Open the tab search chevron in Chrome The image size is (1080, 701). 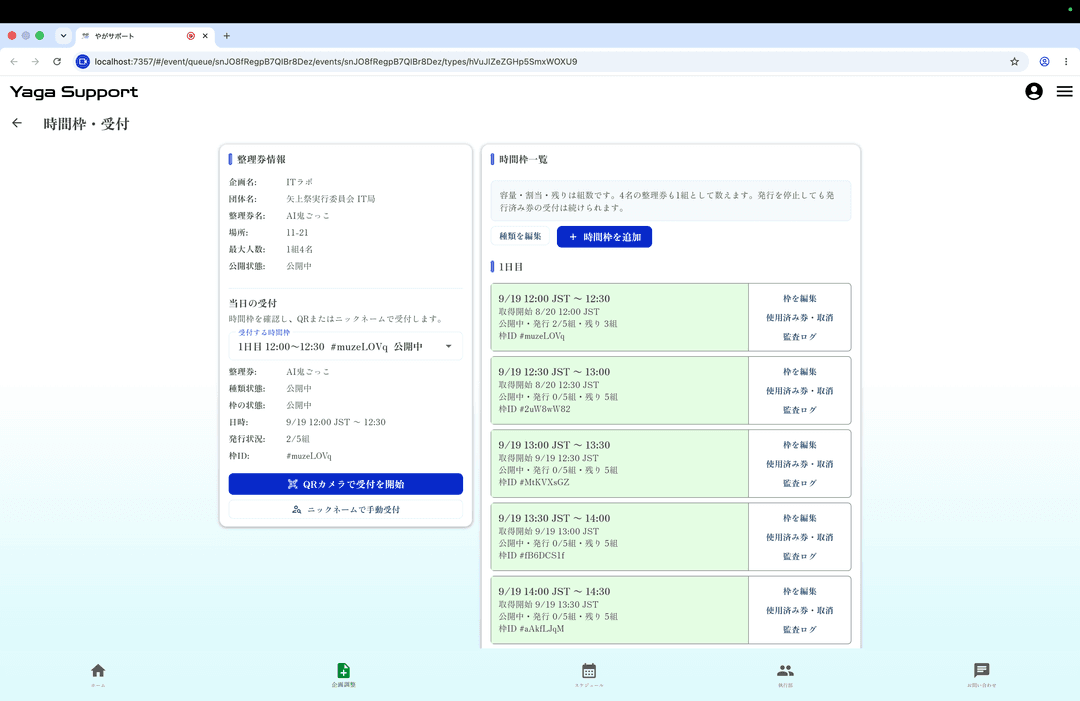click(x=63, y=36)
